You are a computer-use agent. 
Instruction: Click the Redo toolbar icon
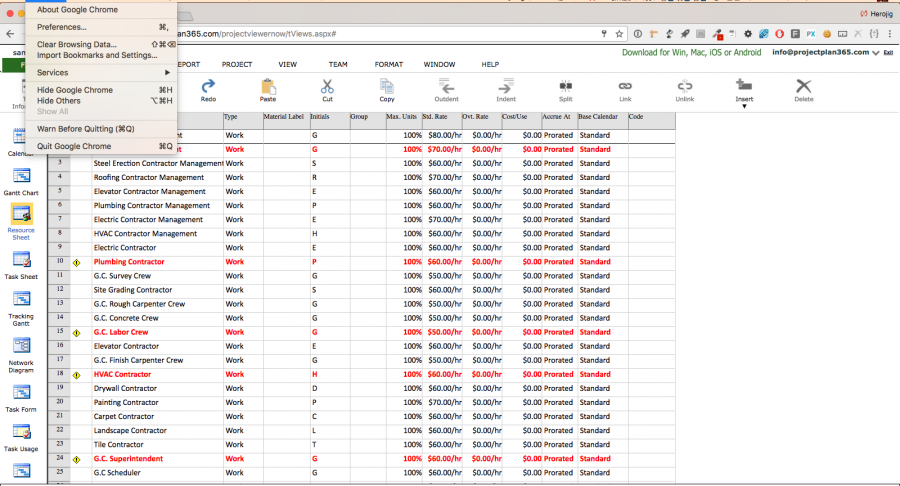208,87
